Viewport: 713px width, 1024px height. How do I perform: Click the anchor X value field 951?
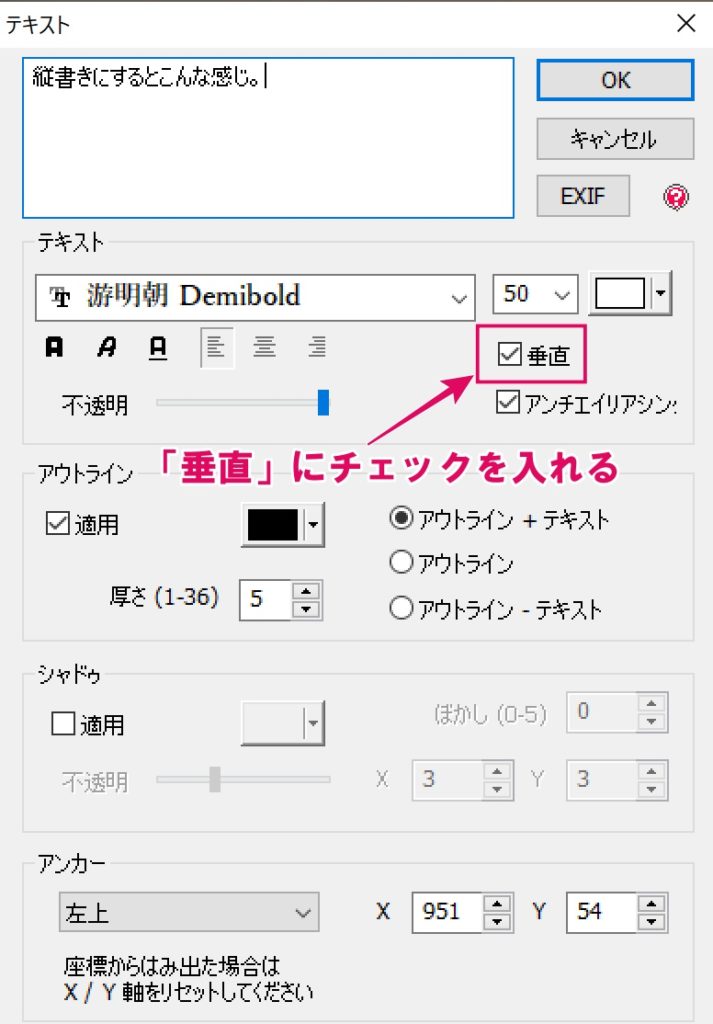point(448,912)
